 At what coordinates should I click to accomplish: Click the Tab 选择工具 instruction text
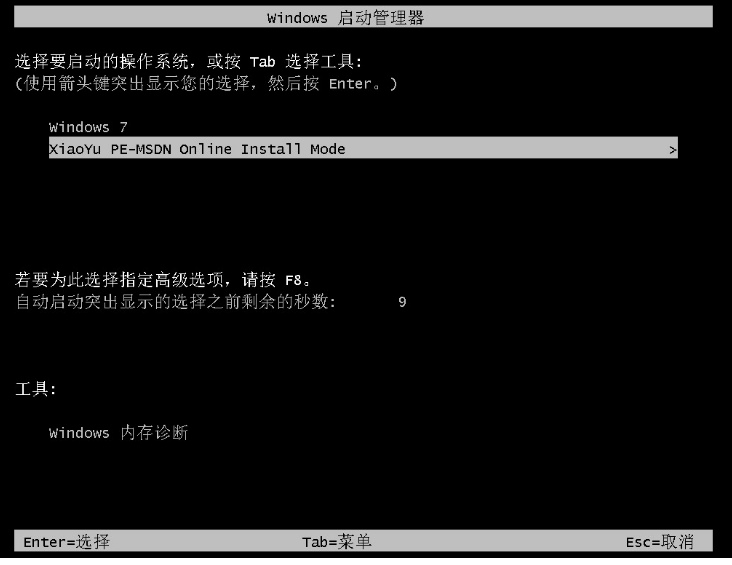(306, 62)
